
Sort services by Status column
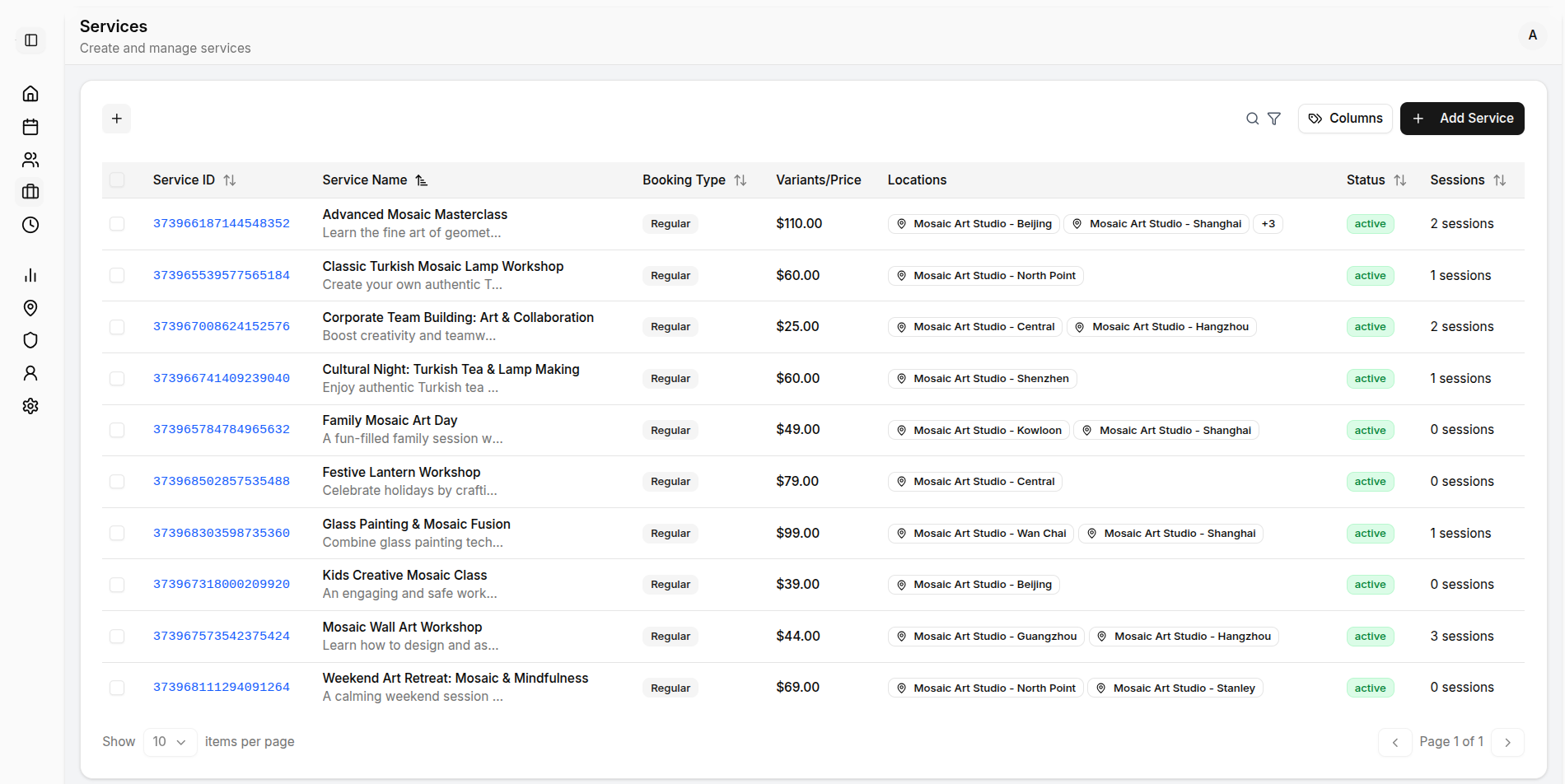(x=1400, y=180)
